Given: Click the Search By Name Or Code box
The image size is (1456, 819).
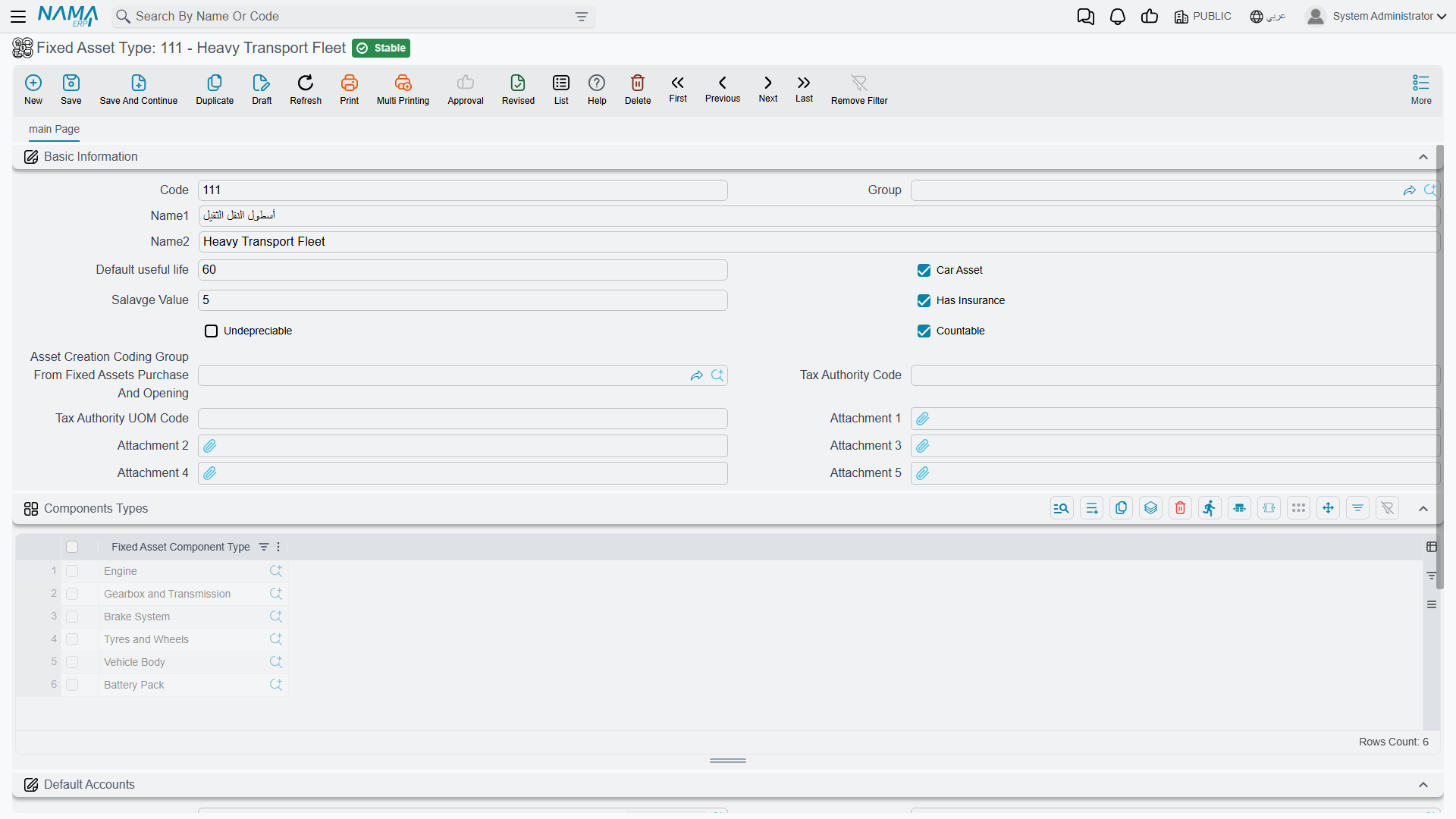Looking at the screenshot, I should (353, 17).
